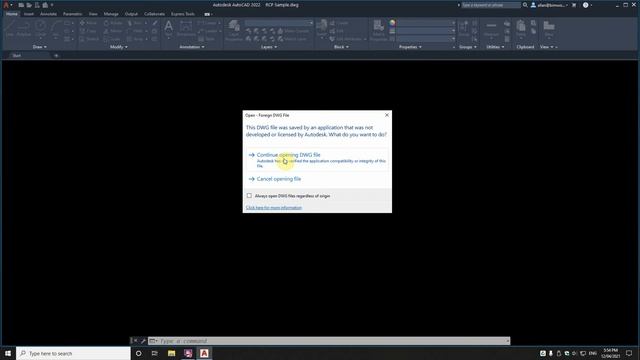Select the Polyline tool

pos(24,28)
